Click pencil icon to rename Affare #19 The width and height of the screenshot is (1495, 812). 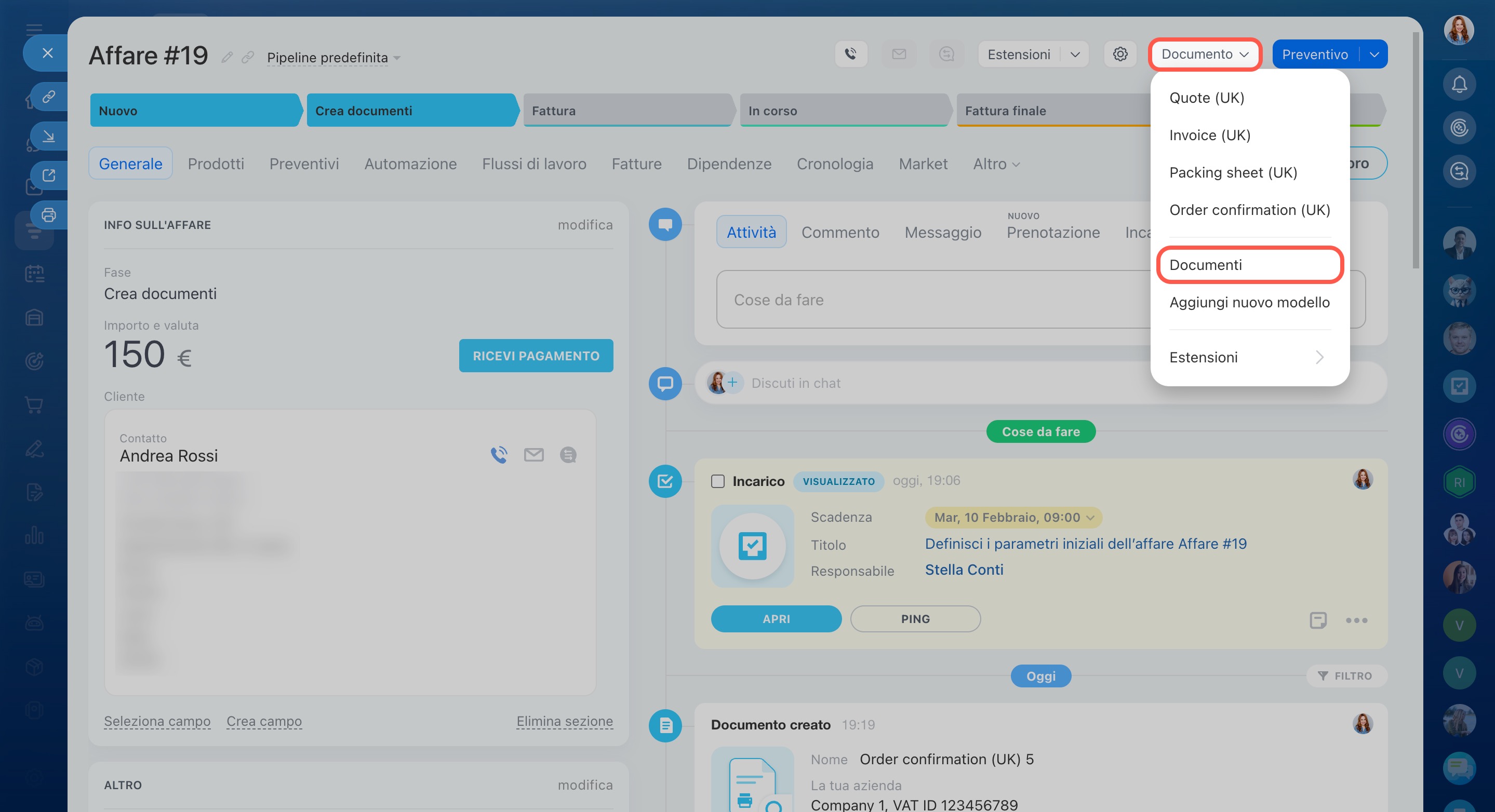tap(227, 58)
